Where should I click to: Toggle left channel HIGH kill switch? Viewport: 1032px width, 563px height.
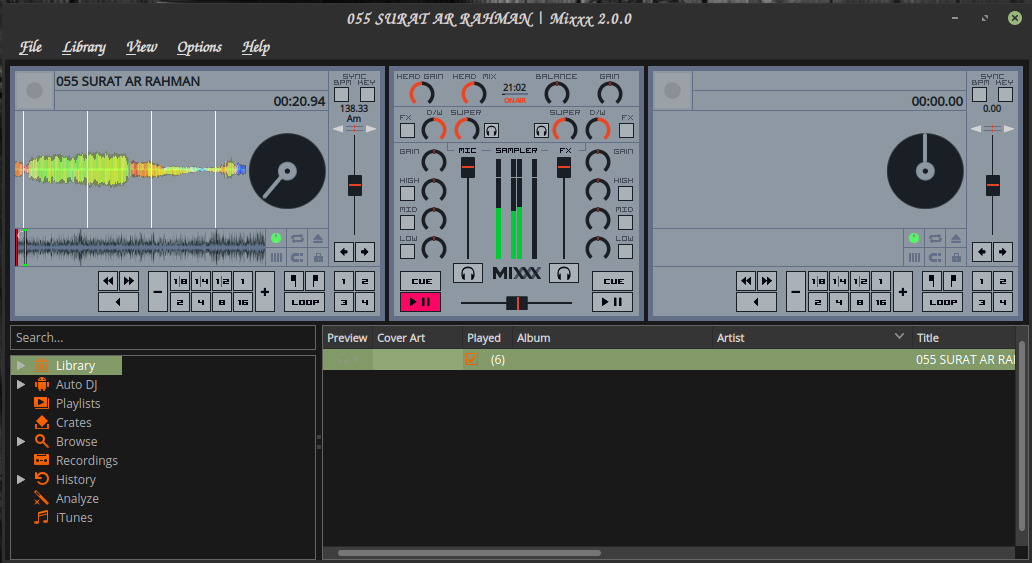[407, 194]
